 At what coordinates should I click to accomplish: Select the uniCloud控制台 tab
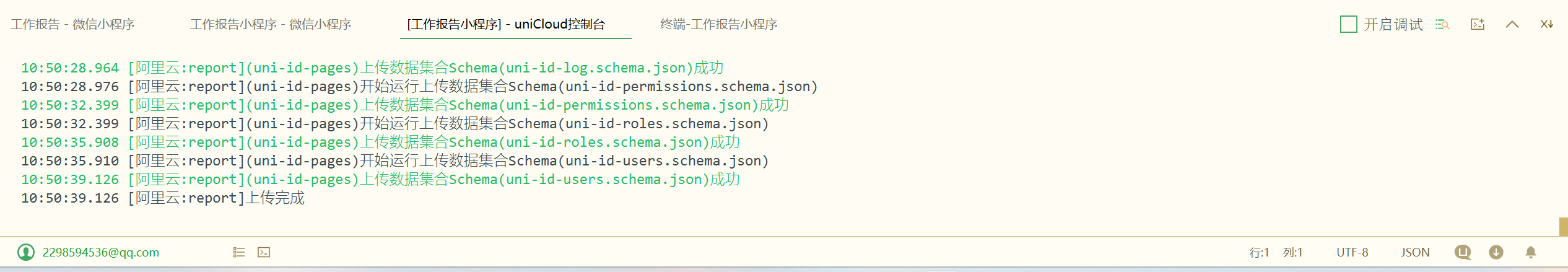506,24
